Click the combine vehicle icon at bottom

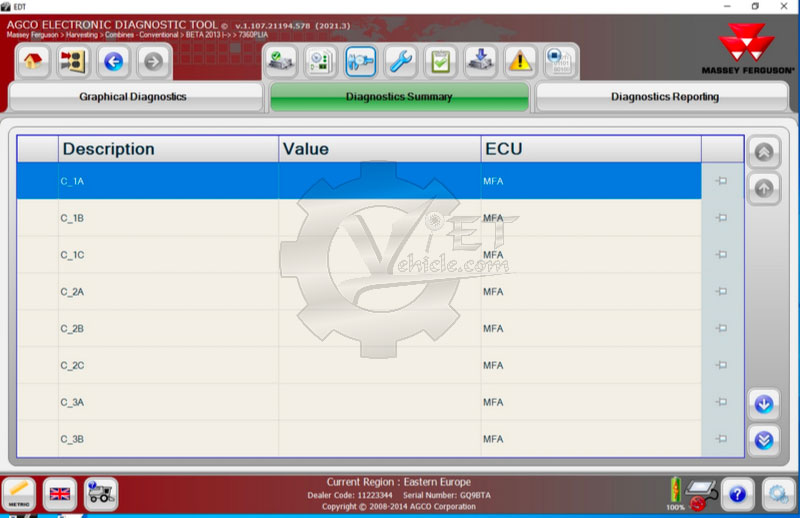click(100, 492)
